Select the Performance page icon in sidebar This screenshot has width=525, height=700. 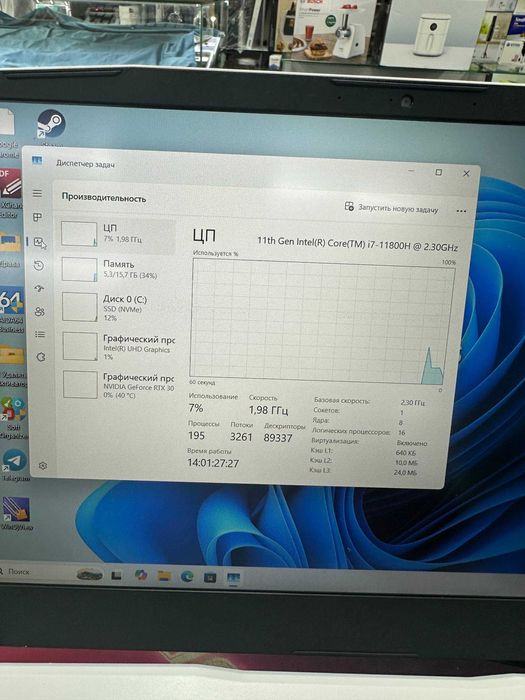coord(40,243)
